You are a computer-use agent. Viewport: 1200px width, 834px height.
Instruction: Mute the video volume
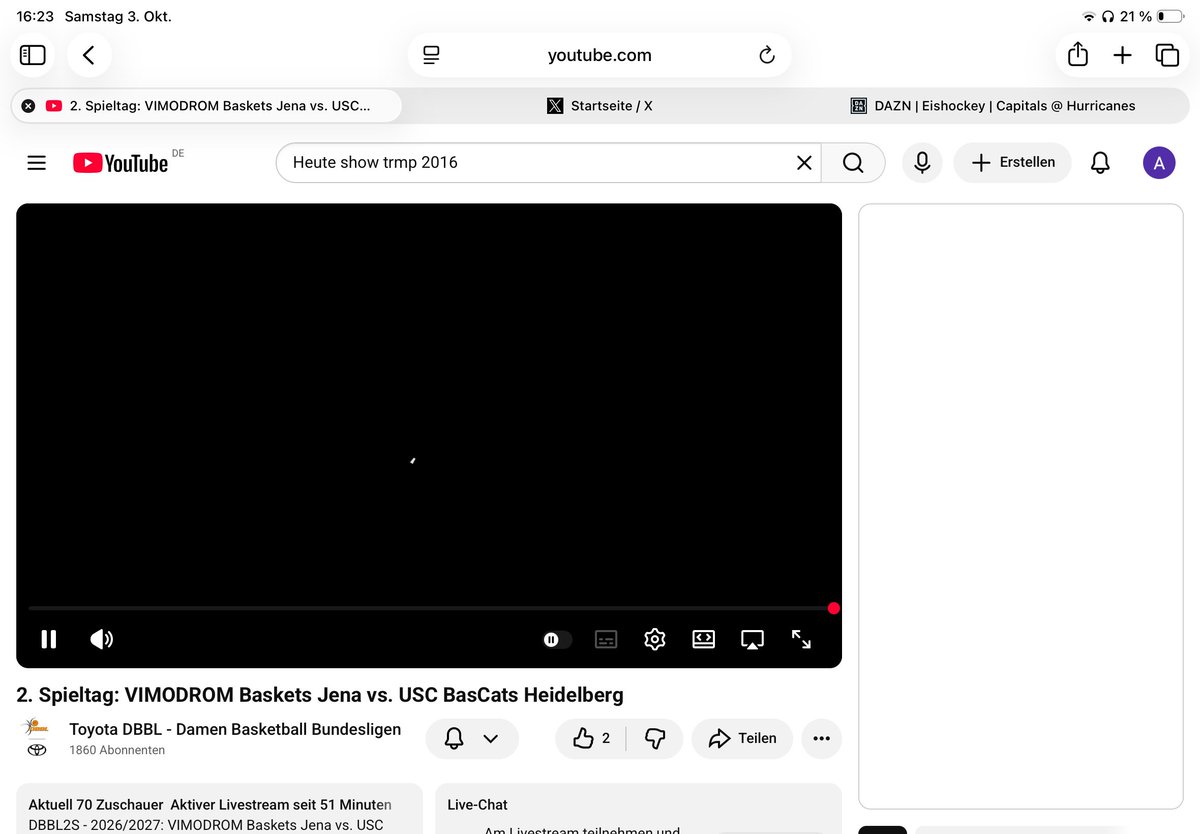[x=102, y=639]
